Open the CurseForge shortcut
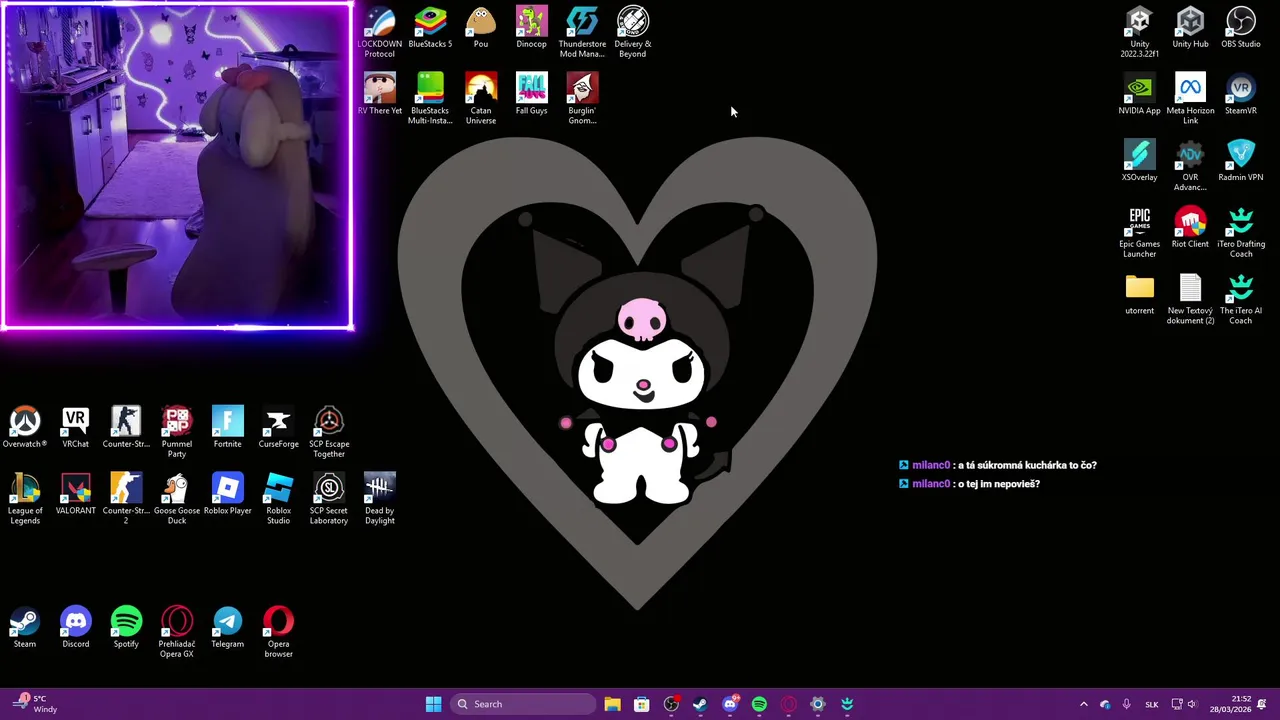1280x720 pixels. 278,427
